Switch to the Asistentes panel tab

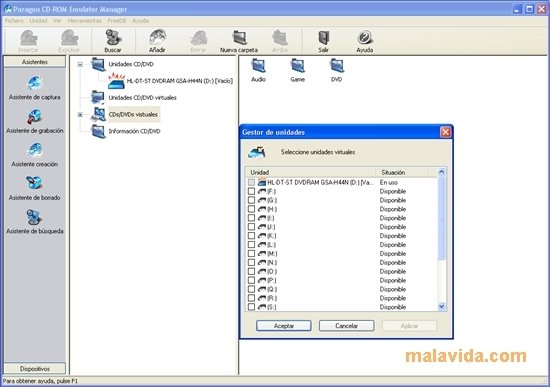(x=35, y=62)
